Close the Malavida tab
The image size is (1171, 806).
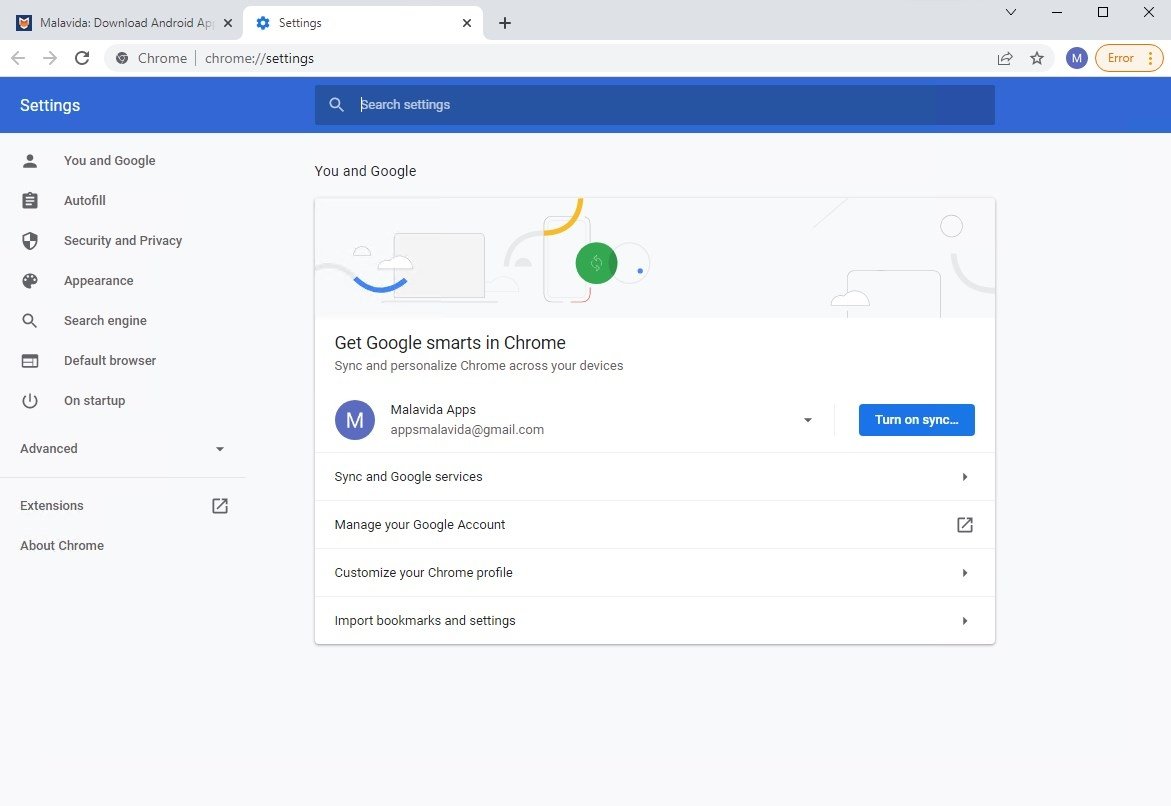pyautogui.click(x=228, y=23)
